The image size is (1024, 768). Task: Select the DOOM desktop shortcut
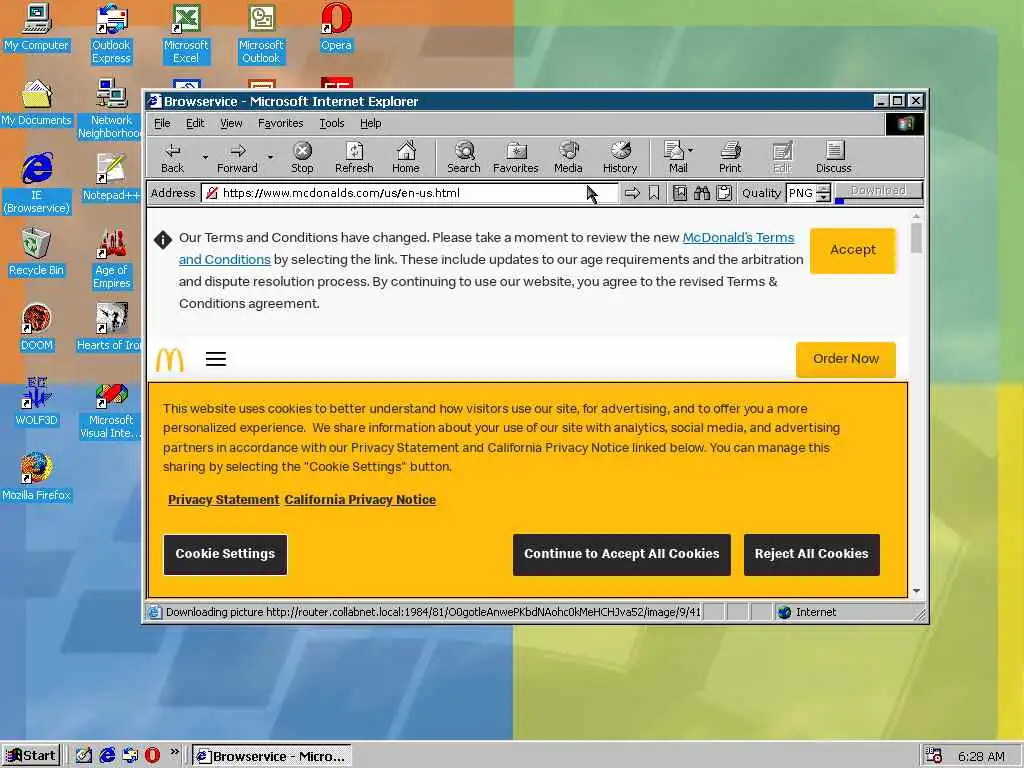coord(37,328)
